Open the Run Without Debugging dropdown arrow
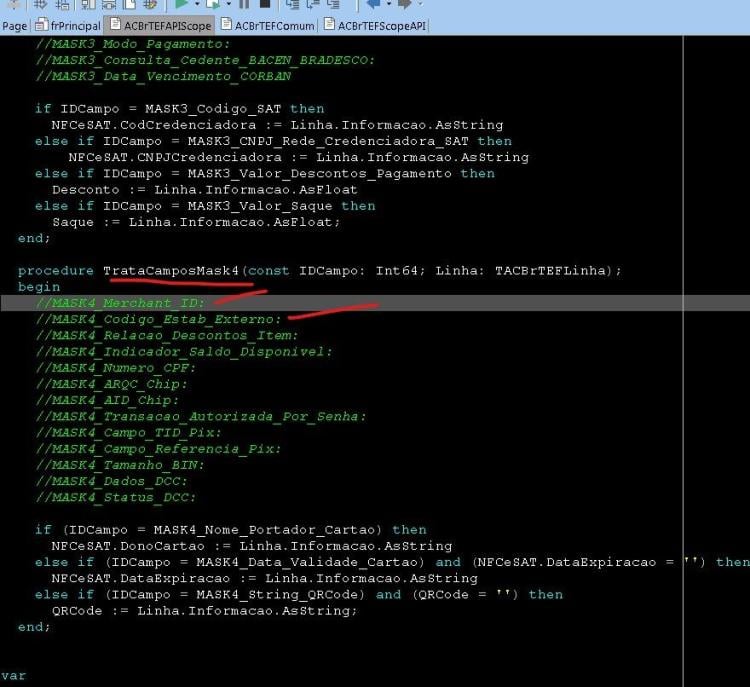This screenshot has width=750, height=687. pyautogui.click(x=228, y=4)
